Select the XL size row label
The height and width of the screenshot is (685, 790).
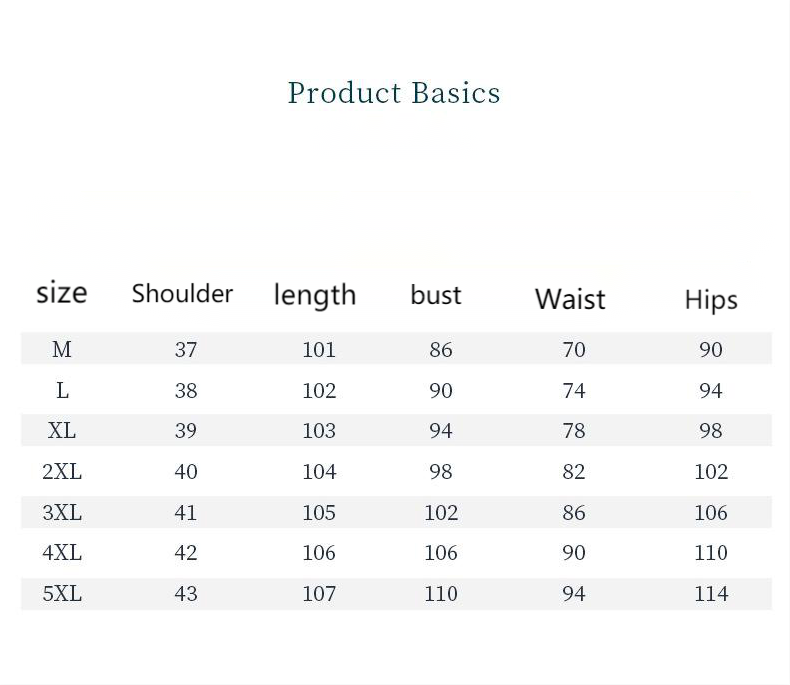(62, 431)
